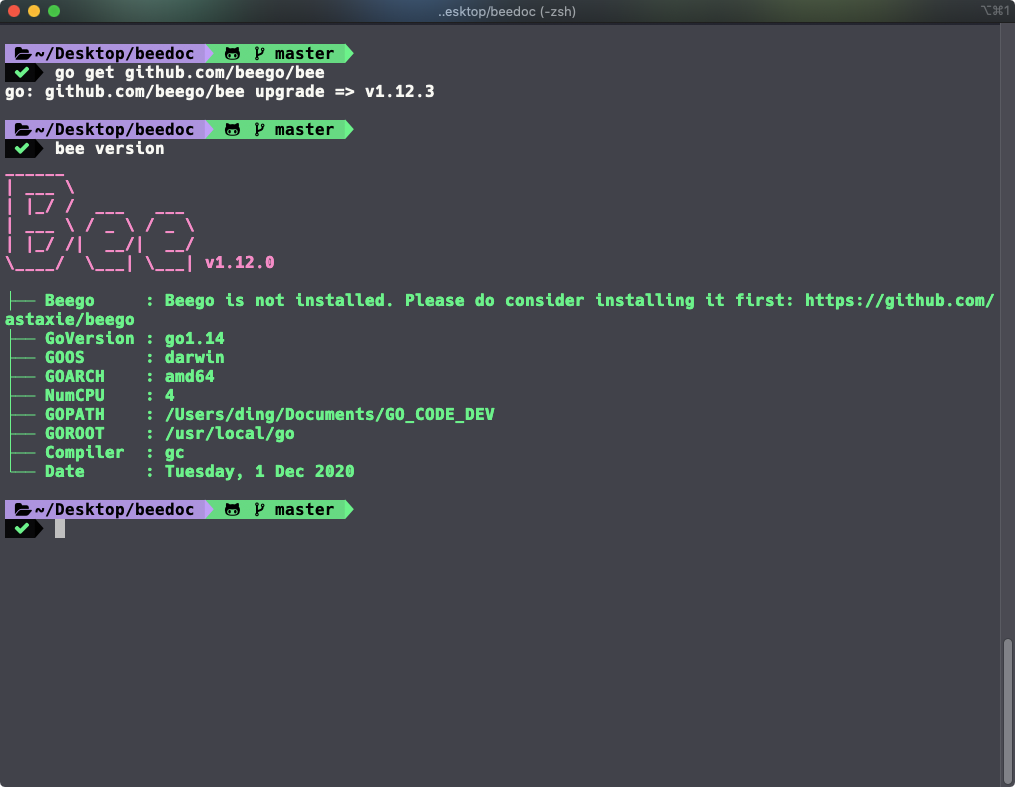
Task: Click the folder icon in first prompt
Action: (x=23, y=54)
